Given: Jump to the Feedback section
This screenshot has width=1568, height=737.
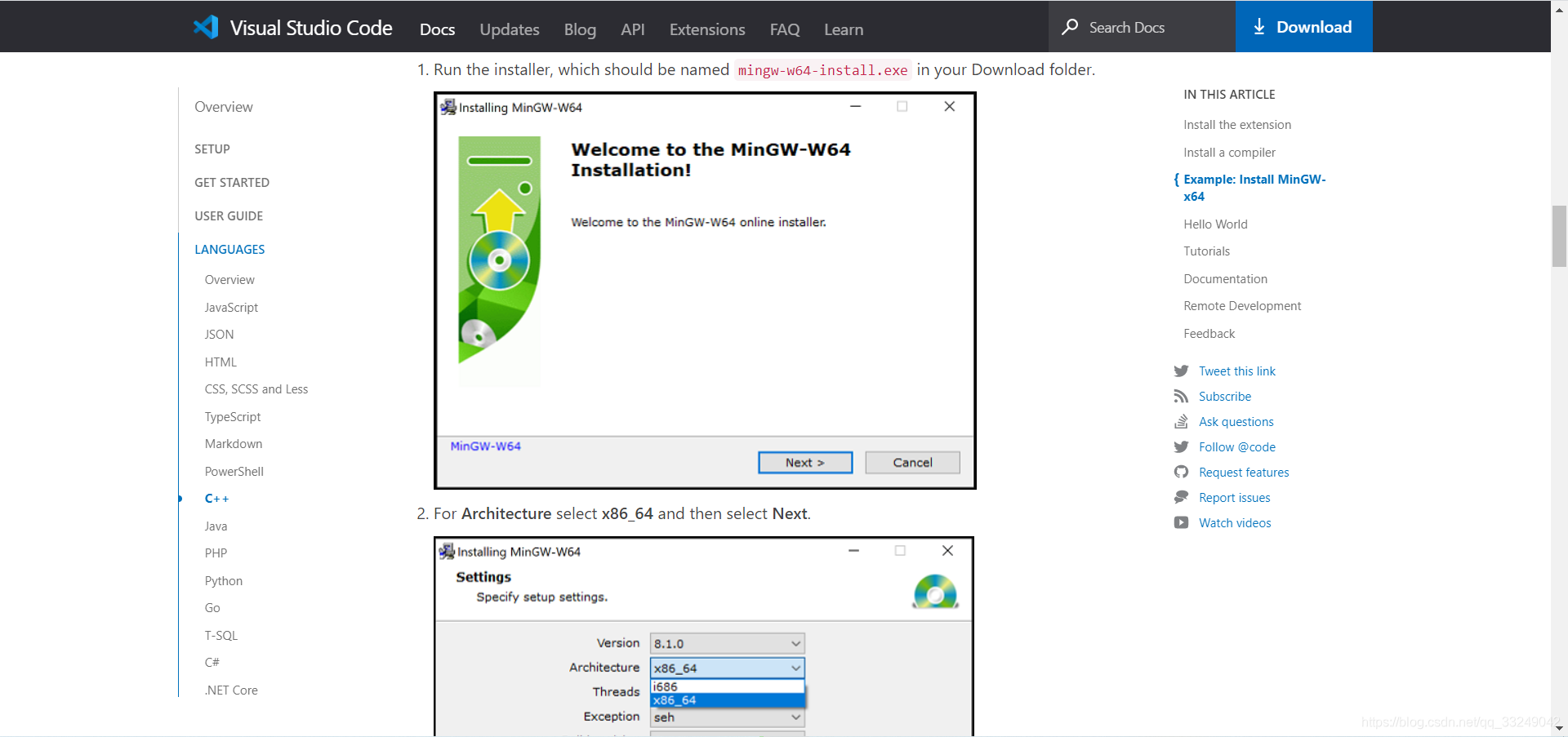Looking at the screenshot, I should [1209, 334].
